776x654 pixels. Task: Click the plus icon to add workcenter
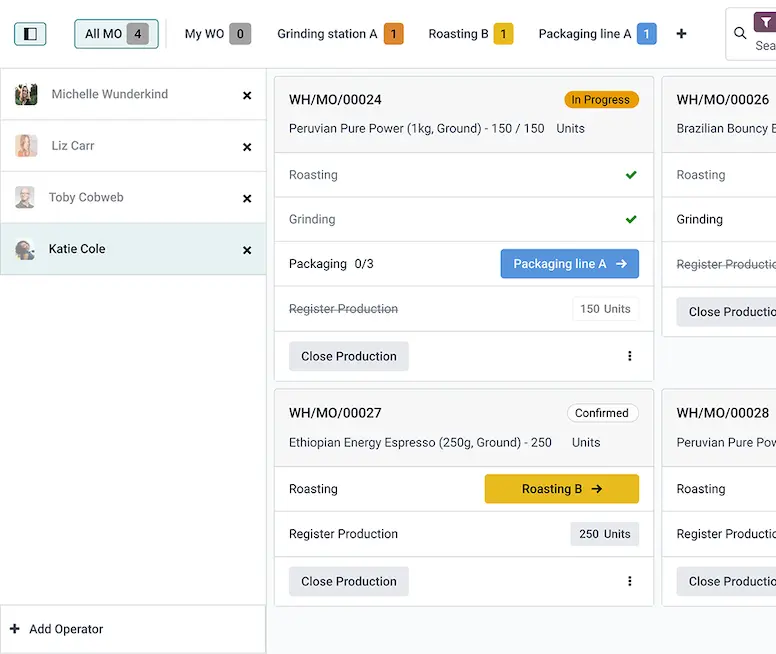tap(681, 34)
